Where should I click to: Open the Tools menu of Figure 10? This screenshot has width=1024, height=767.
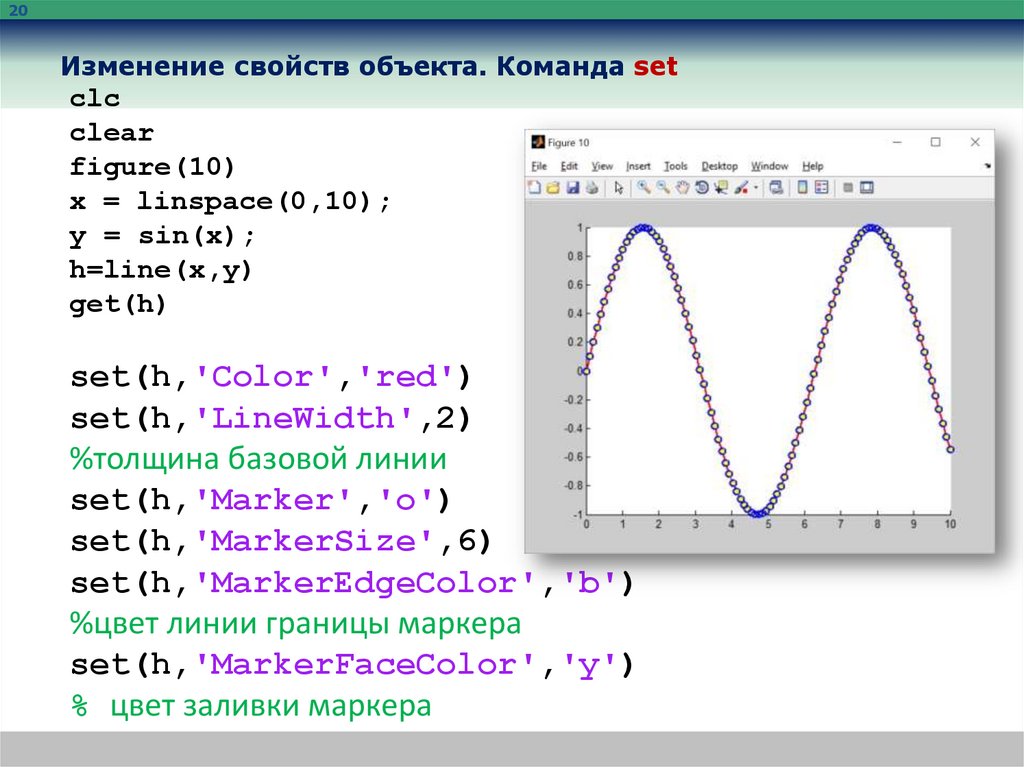pyautogui.click(x=675, y=166)
